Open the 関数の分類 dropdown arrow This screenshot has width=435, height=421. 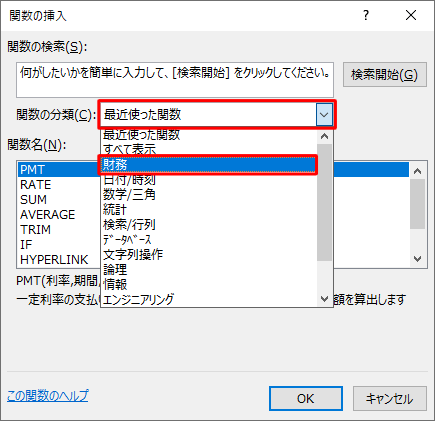324,114
